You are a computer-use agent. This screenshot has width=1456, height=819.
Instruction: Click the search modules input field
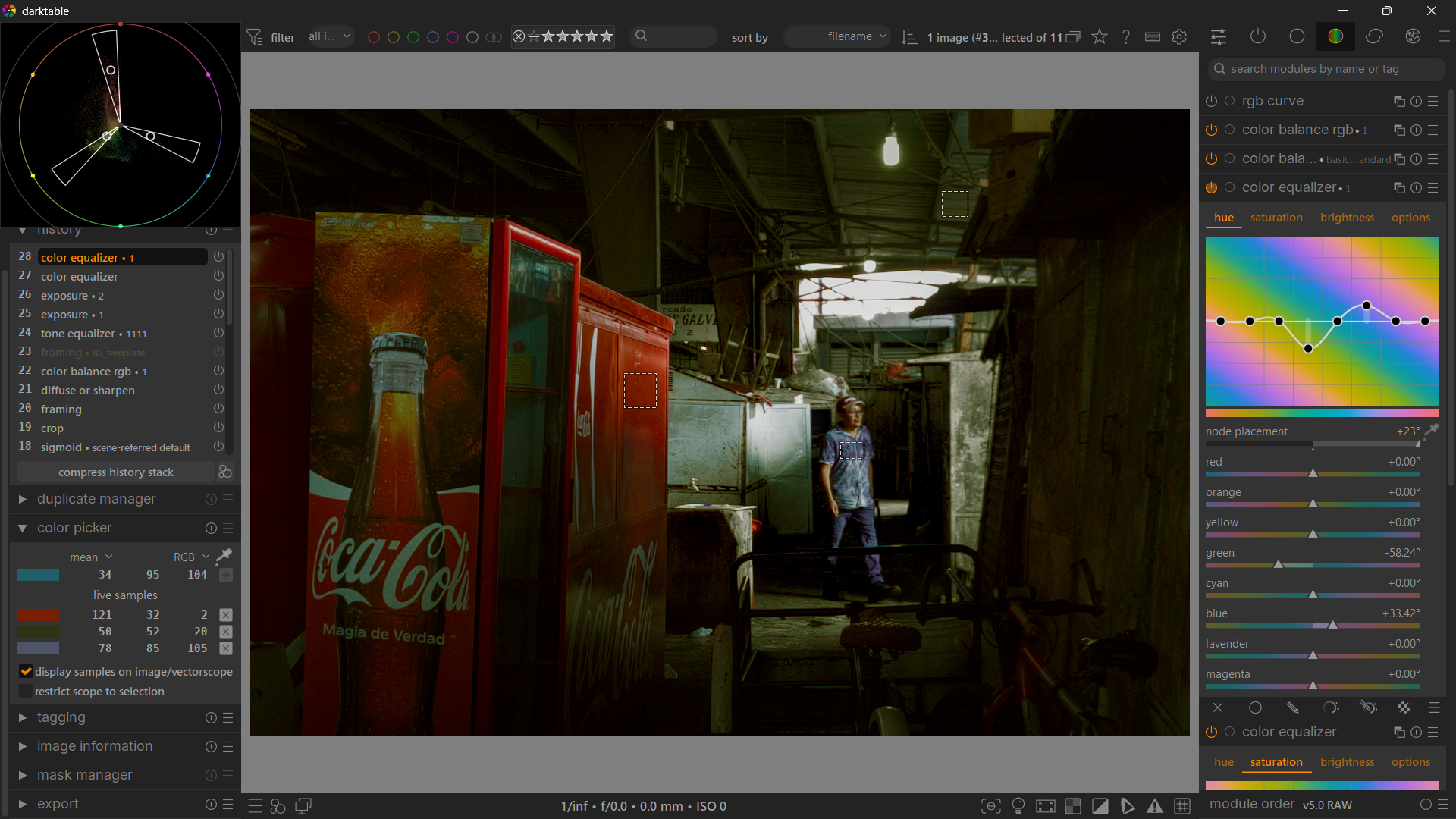[x=1326, y=69]
